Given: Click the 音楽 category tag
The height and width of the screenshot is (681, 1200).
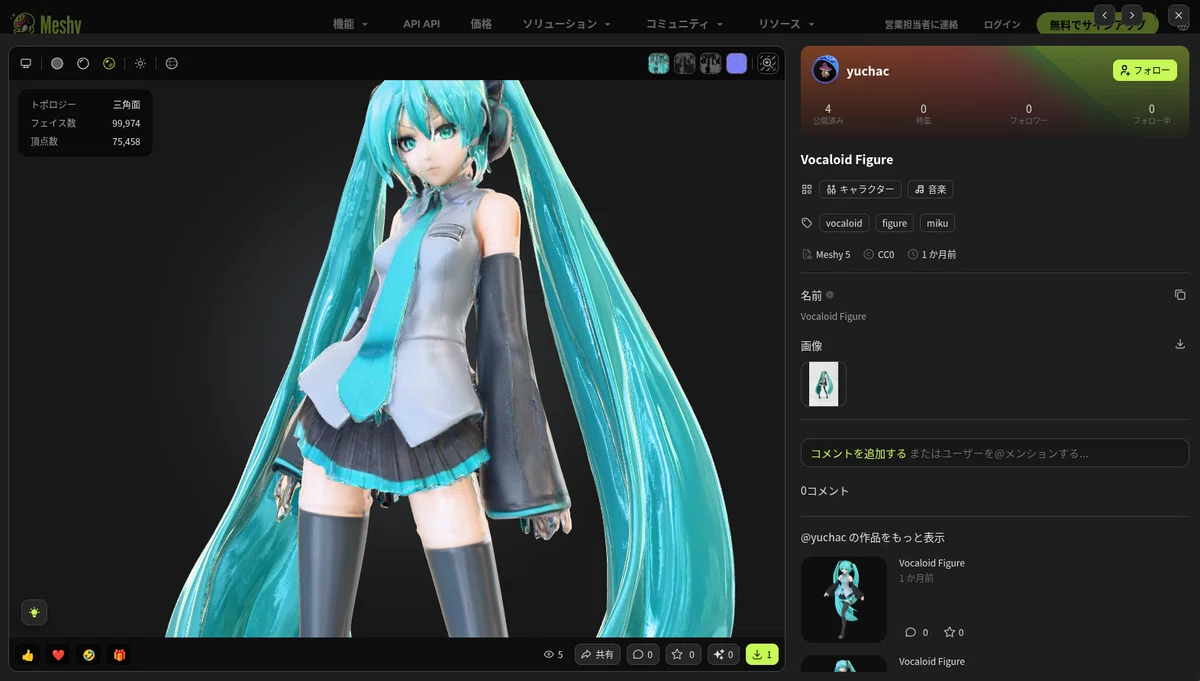Looking at the screenshot, I should point(930,189).
